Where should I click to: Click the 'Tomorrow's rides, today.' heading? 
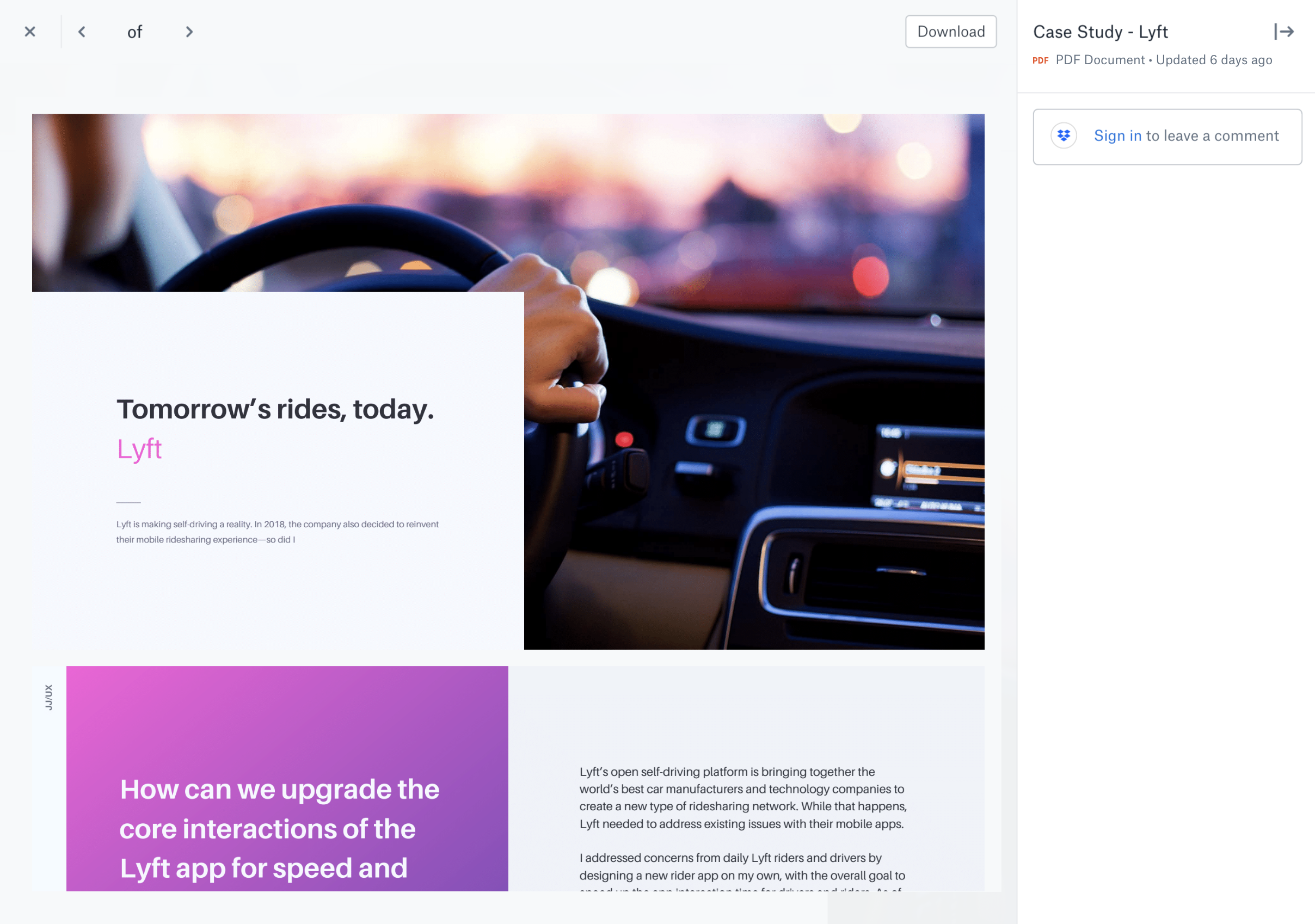275,409
